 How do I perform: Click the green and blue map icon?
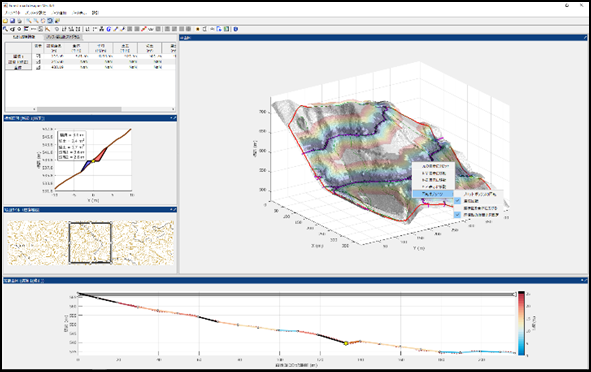[x=226, y=29]
